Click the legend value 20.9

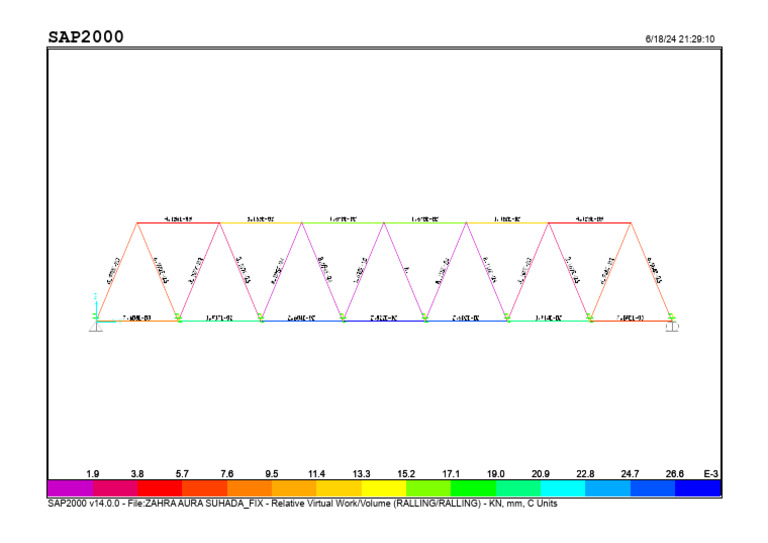[541, 473]
